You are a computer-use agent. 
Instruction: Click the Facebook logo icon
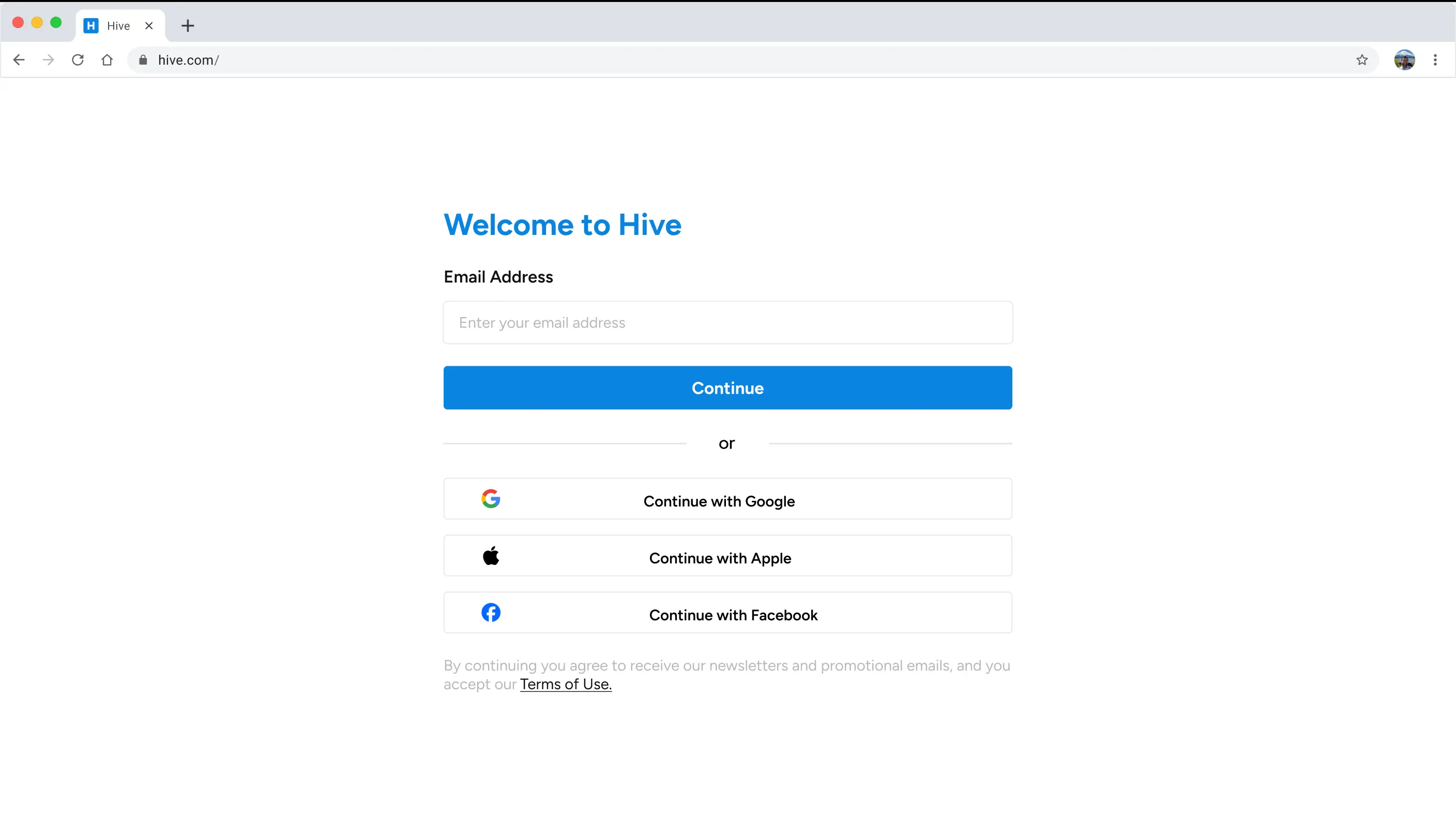[491, 613]
